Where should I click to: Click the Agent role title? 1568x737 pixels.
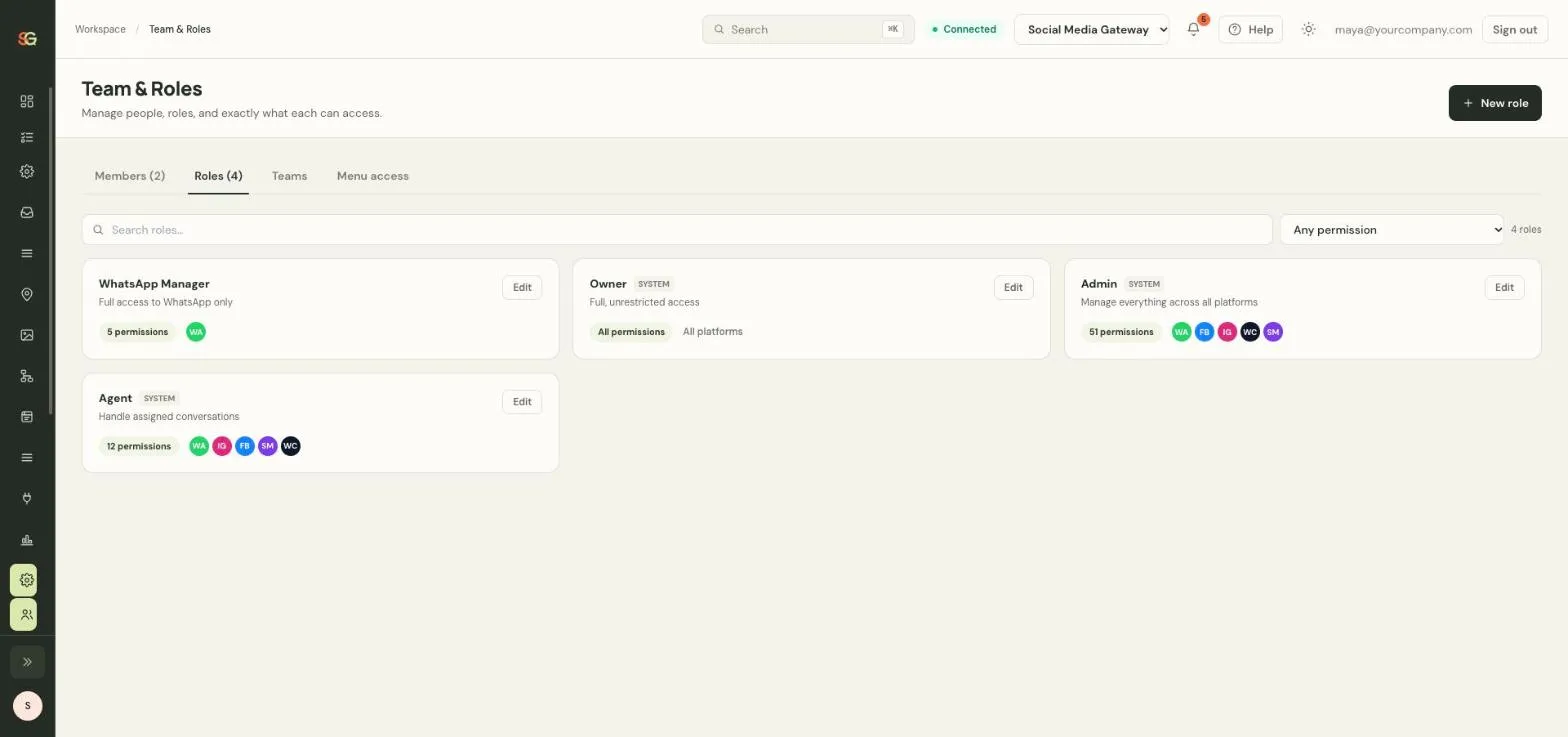pos(115,398)
